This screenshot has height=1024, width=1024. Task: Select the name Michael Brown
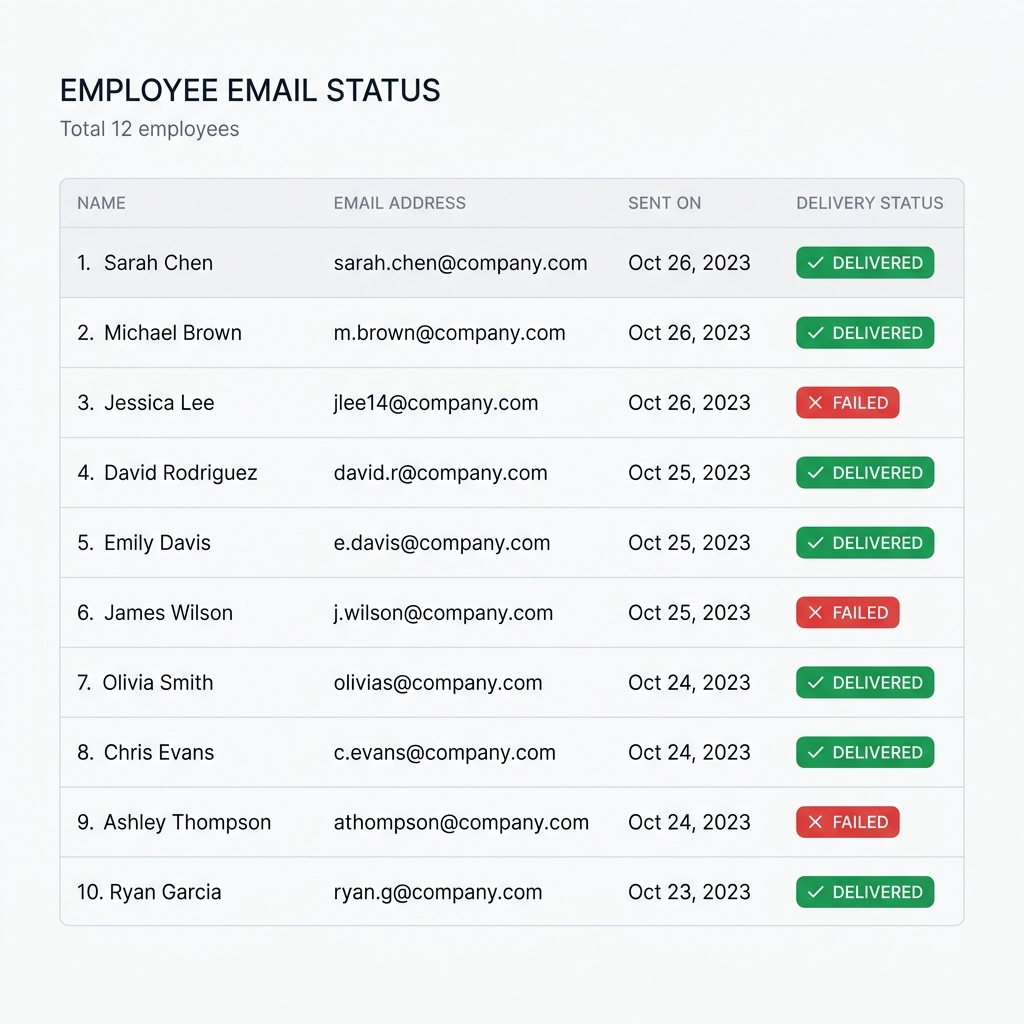click(173, 332)
